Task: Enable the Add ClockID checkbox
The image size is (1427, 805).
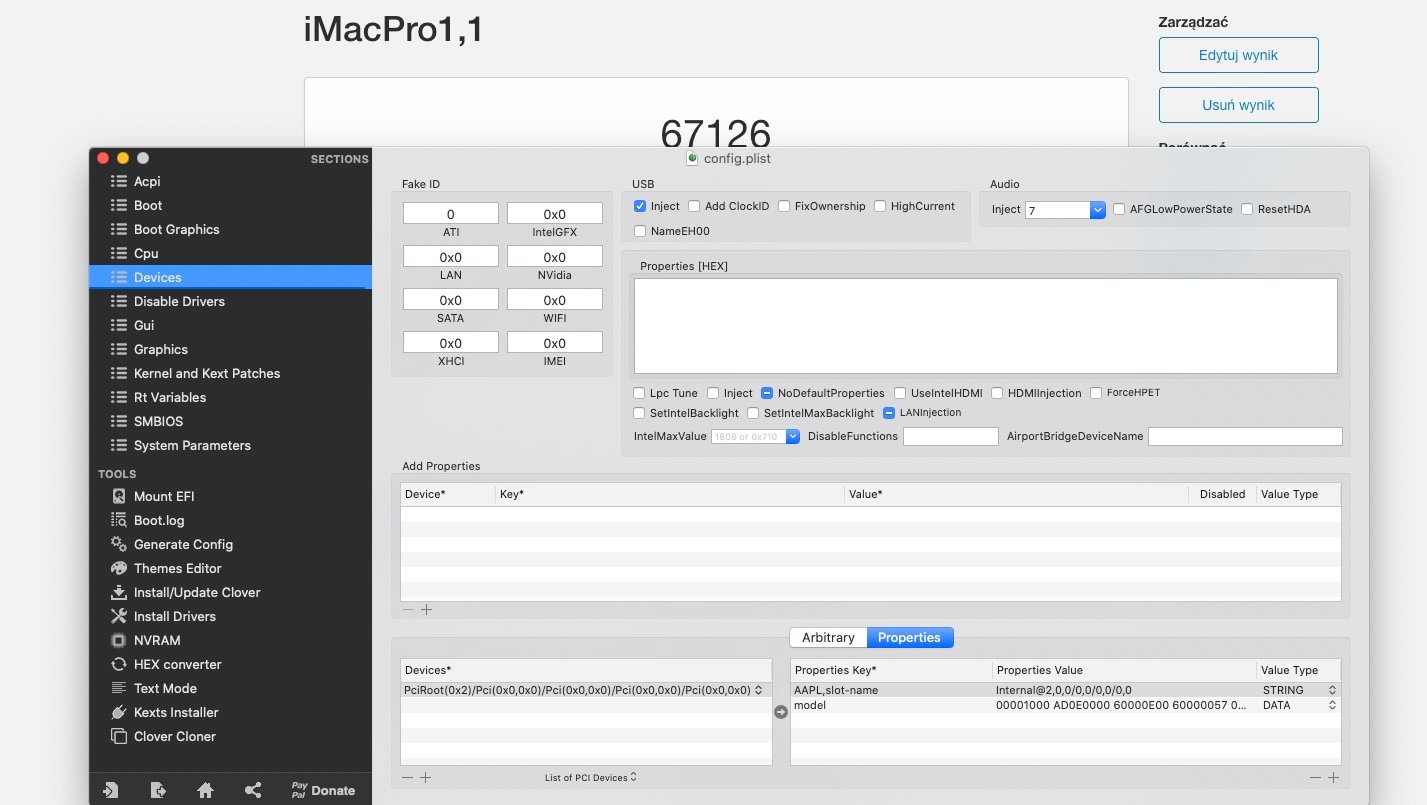Action: [x=694, y=206]
